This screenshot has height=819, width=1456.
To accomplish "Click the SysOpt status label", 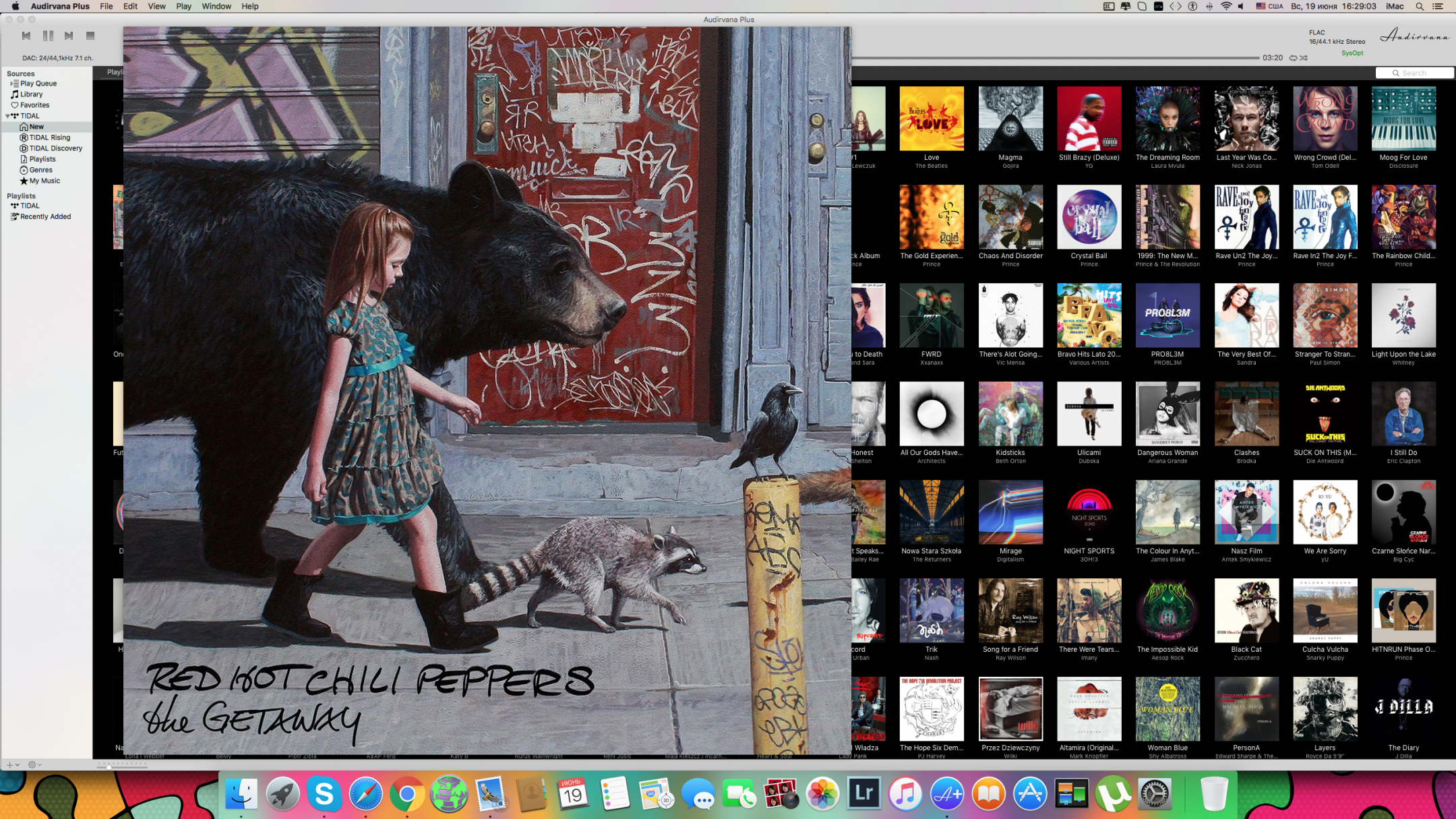I will point(1352,53).
